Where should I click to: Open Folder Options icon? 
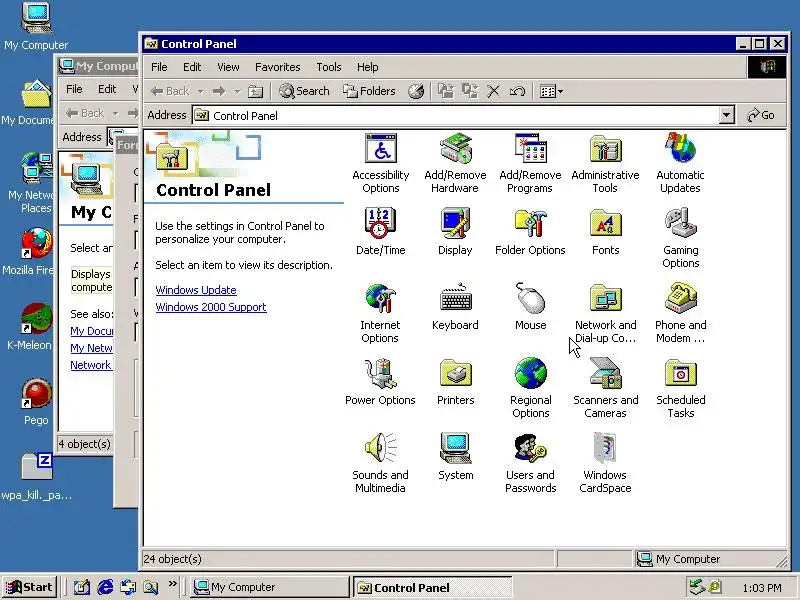(530, 231)
